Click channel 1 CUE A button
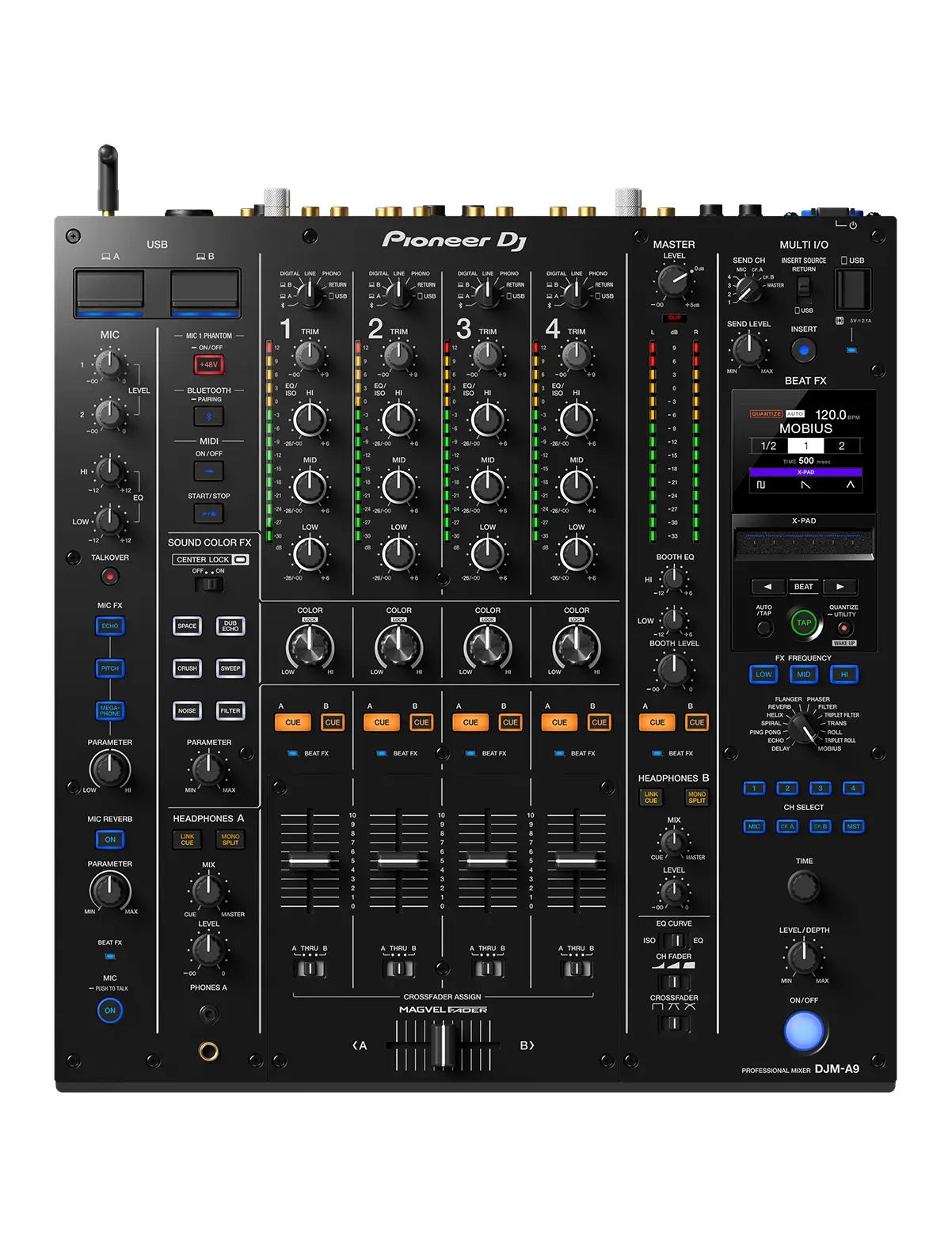This screenshot has width=952, height=1237. coord(293,722)
